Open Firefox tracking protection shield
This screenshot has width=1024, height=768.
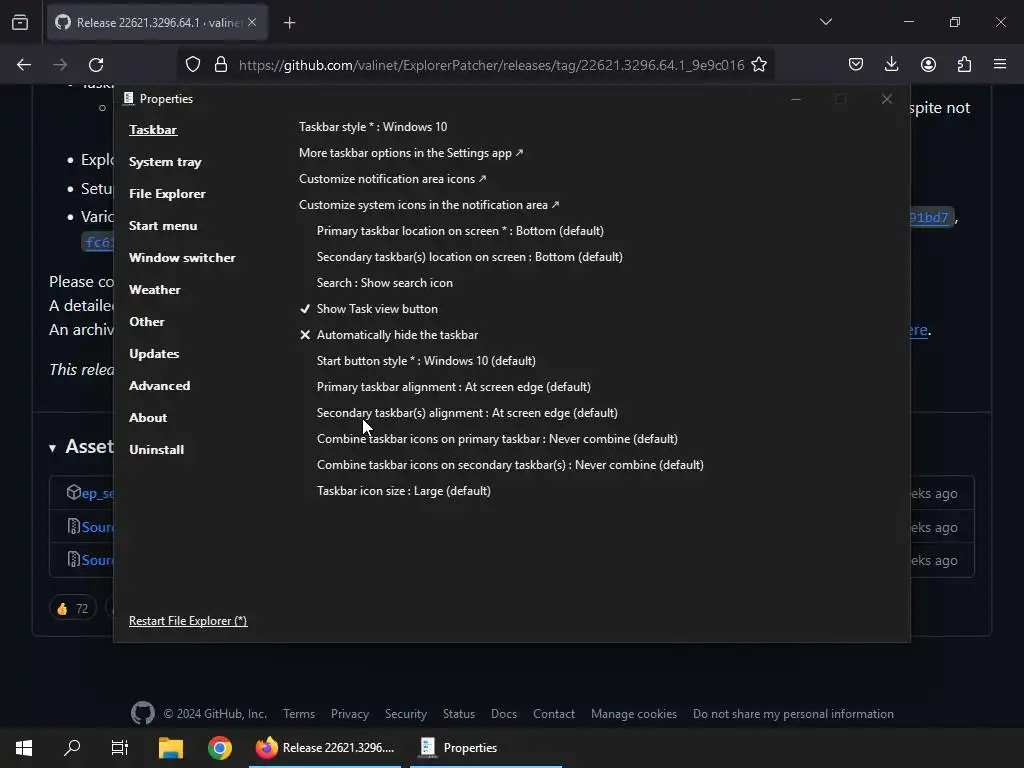193,65
